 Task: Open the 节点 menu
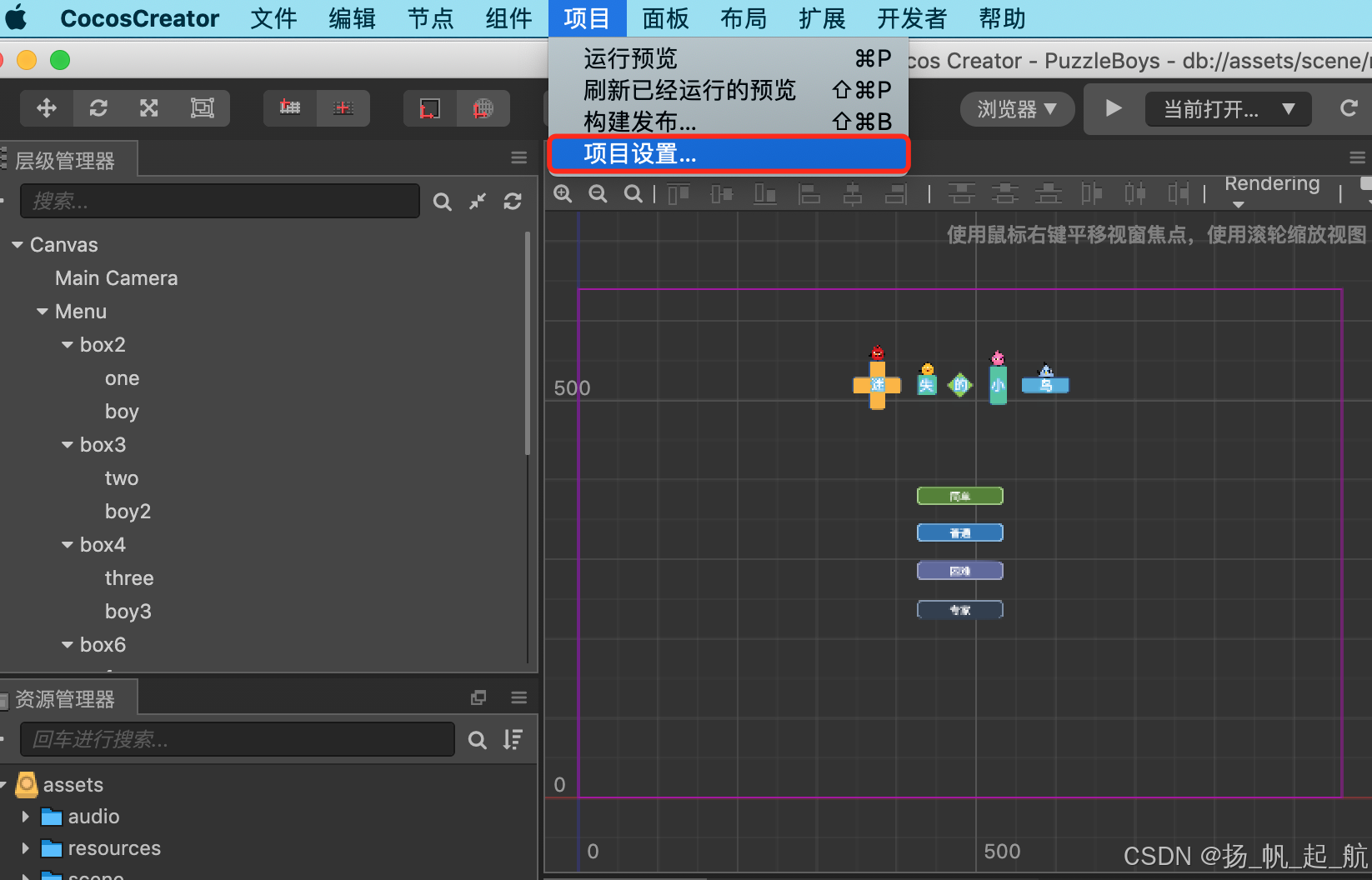click(x=430, y=18)
